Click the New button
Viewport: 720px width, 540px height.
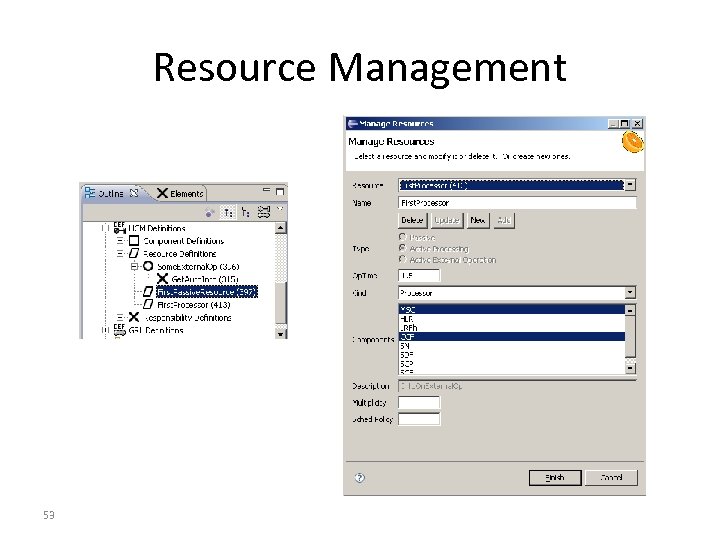click(478, 220)
